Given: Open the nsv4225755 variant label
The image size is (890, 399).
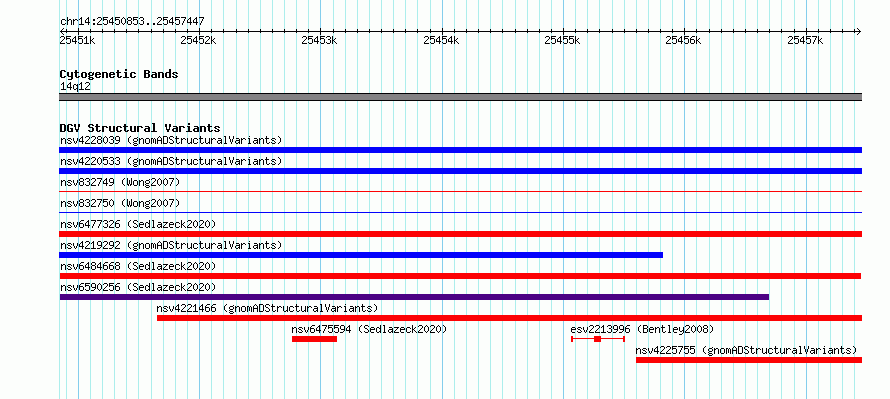Looking at the screenshot, I should click(746, 350).
